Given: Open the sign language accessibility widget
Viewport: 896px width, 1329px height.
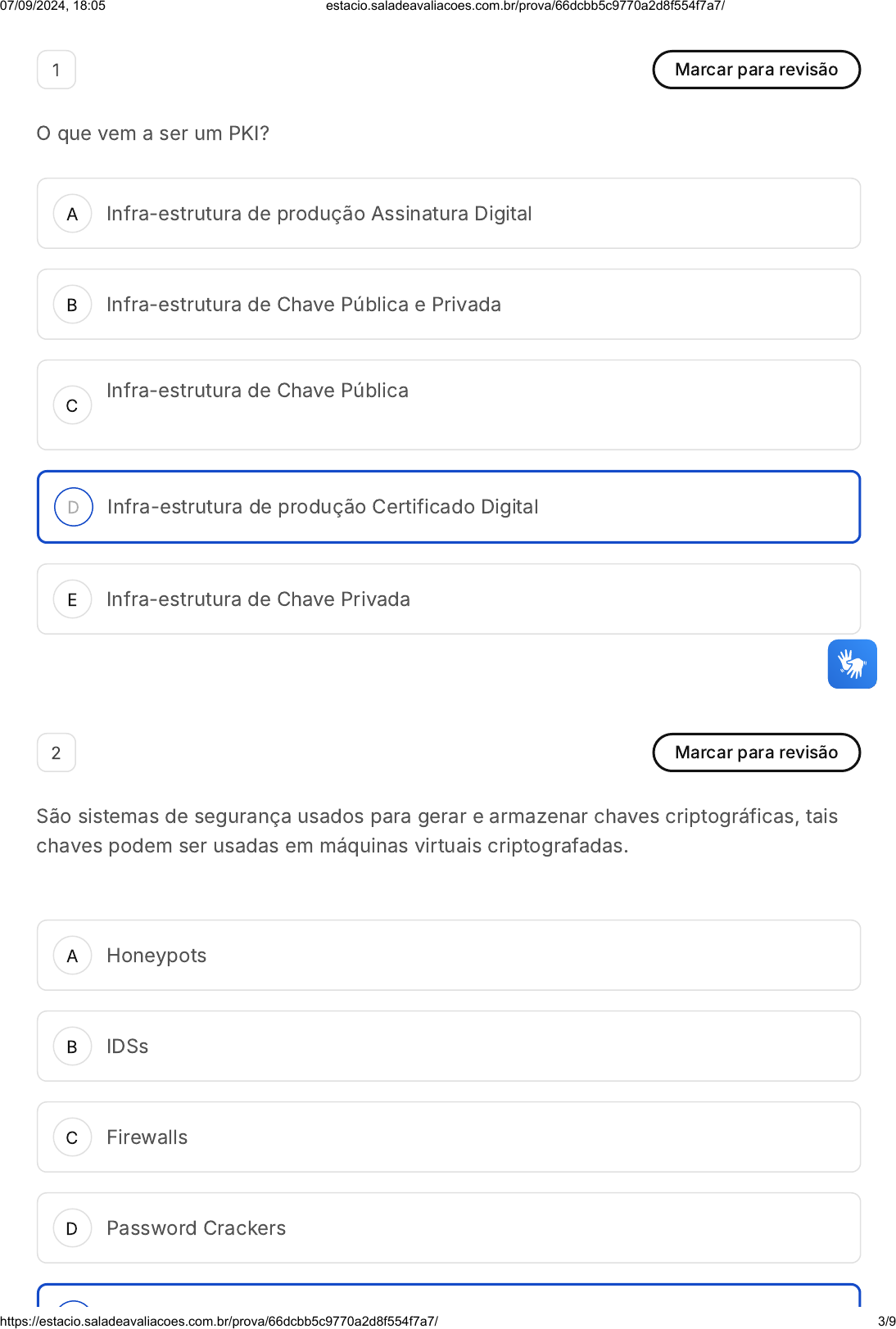Looking at the screenshot, I should [852, 664].
